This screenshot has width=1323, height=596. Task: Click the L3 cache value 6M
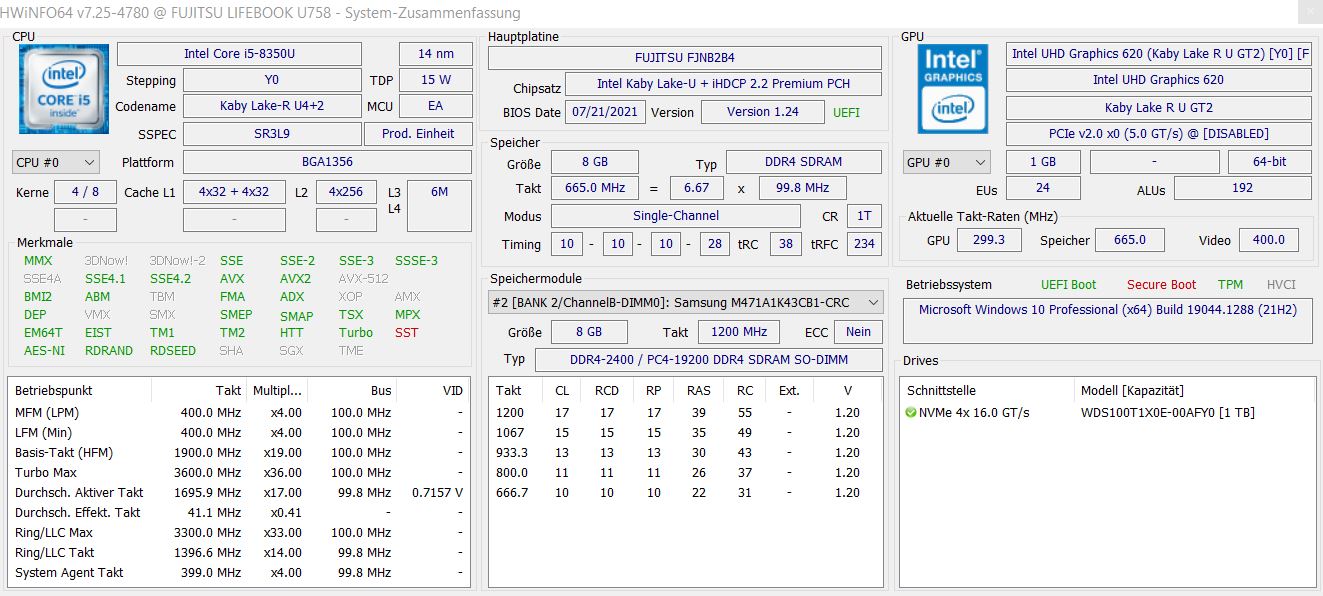440,206
